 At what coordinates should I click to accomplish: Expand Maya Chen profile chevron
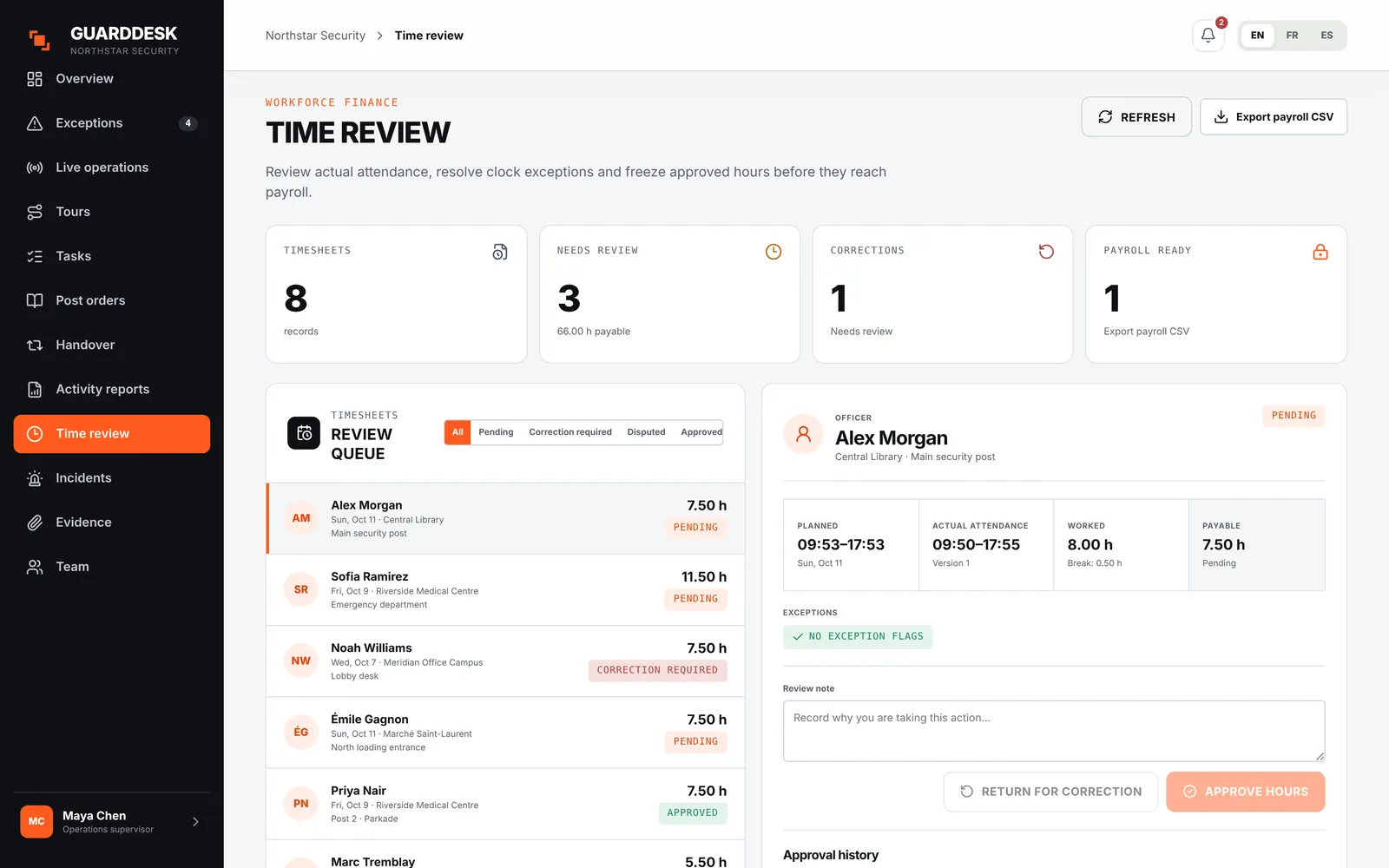[195, 822]
